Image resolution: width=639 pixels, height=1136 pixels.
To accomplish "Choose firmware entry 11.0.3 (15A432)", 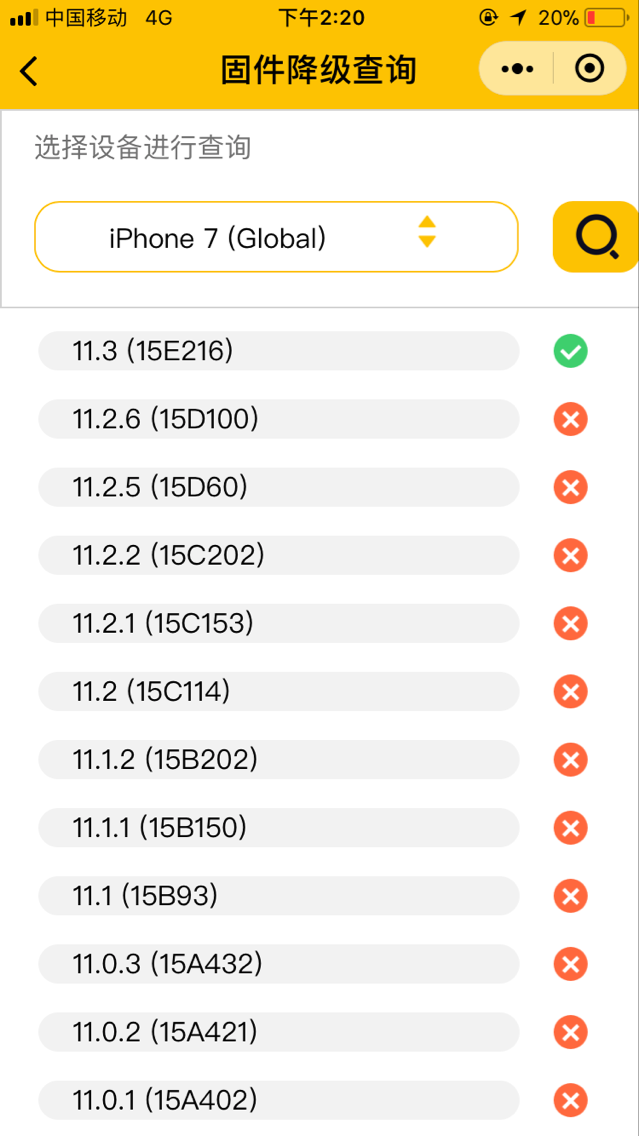I will coord(279,964).
